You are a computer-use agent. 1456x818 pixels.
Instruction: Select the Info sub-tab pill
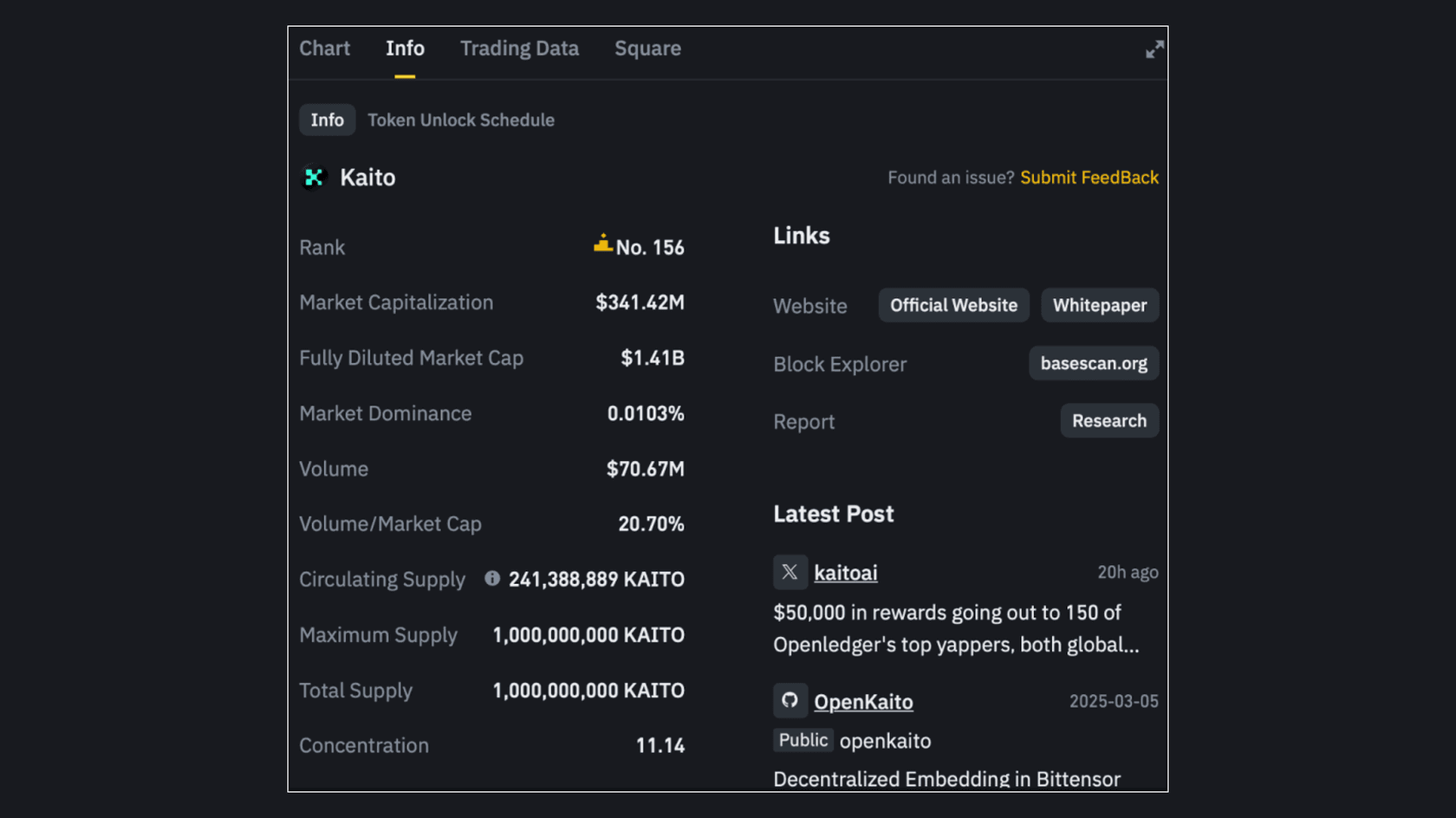coord(328,120)
